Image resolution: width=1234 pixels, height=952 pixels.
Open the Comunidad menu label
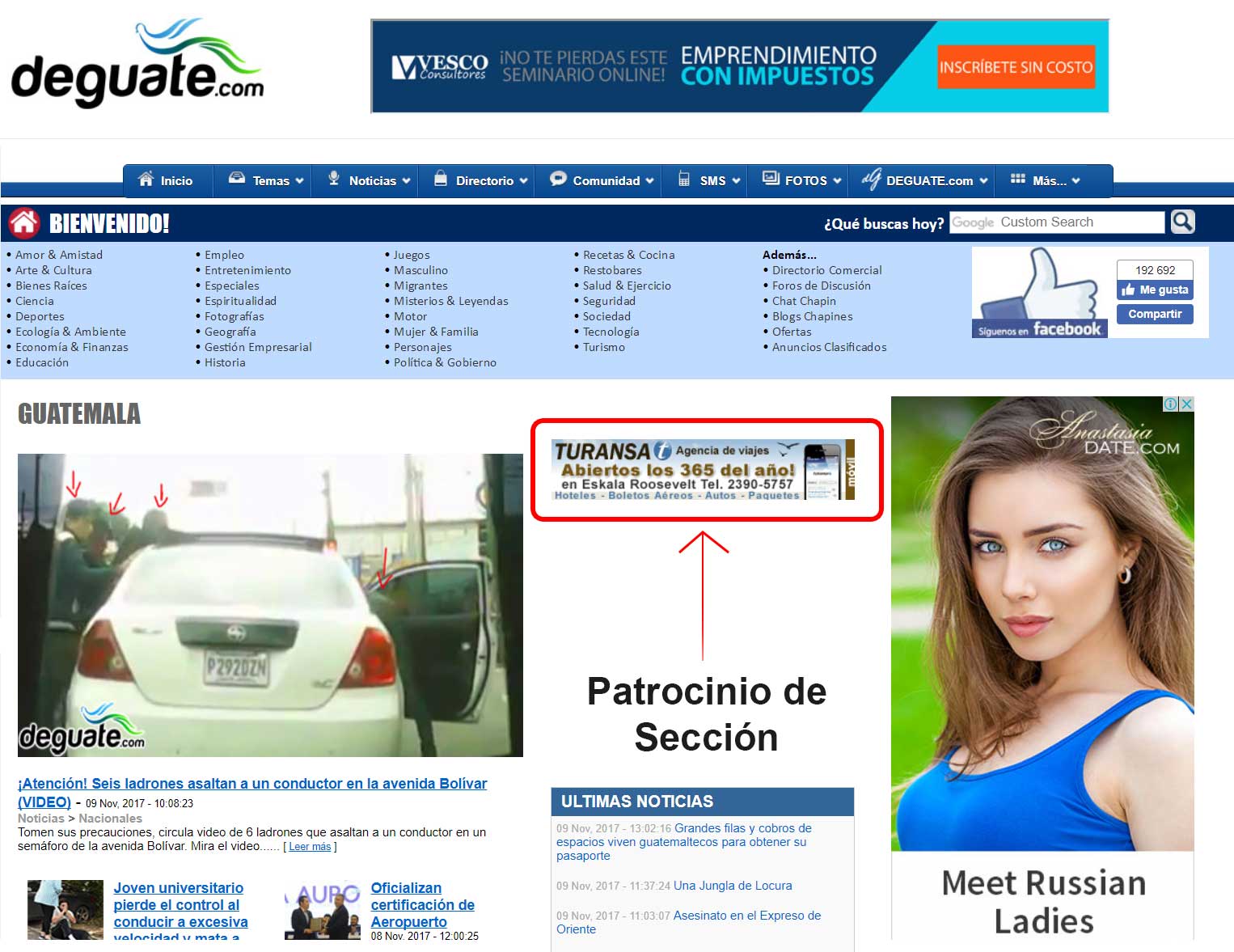pos(606,181)
